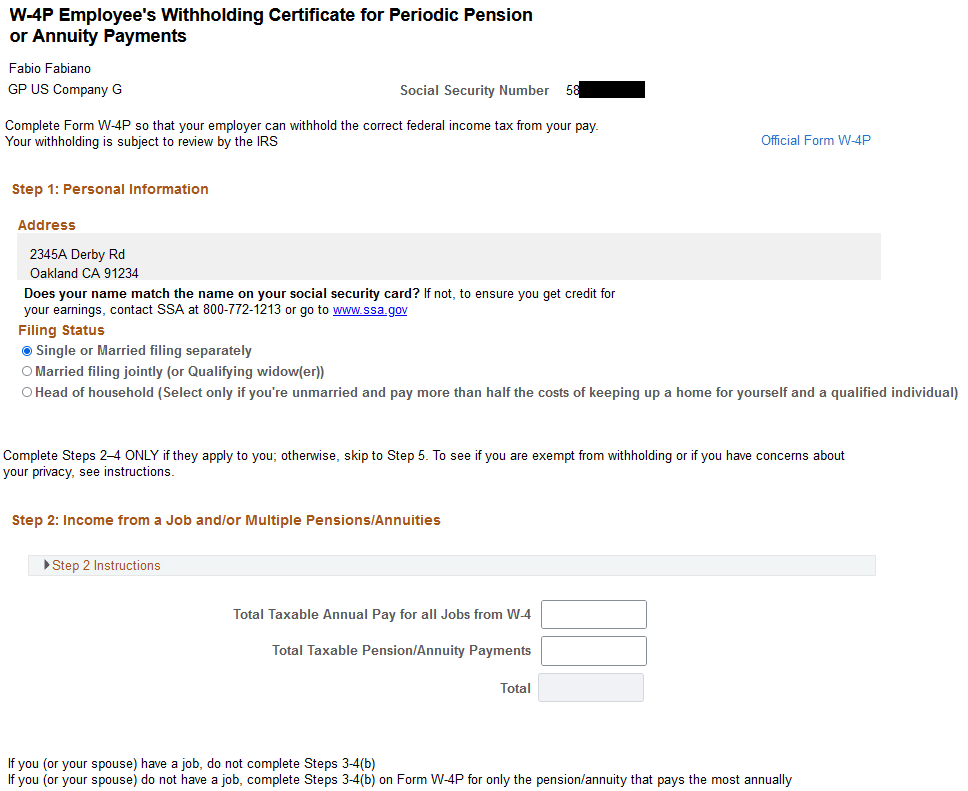
Task: Click the Total Taxable Pension/Annuity Payments field
Action: pyautogui.click(x=593, y=650)
